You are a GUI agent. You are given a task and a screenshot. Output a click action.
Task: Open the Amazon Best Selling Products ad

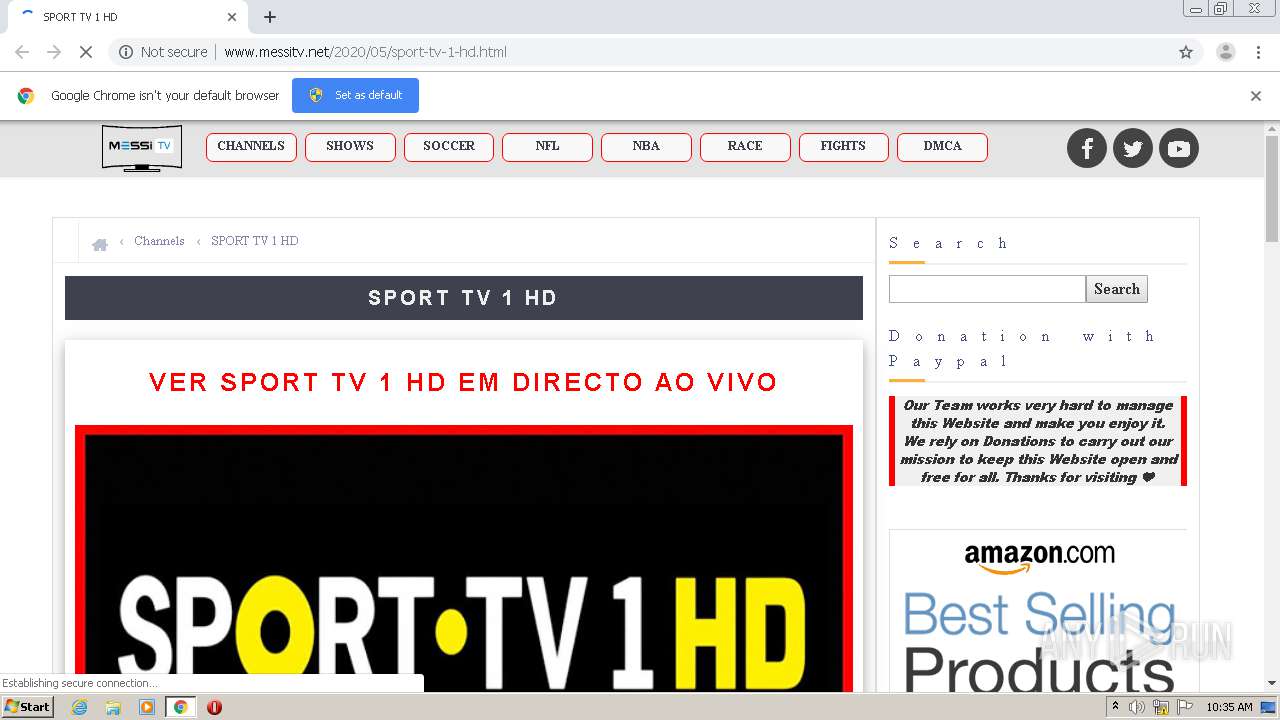[x=1038, y=611]
